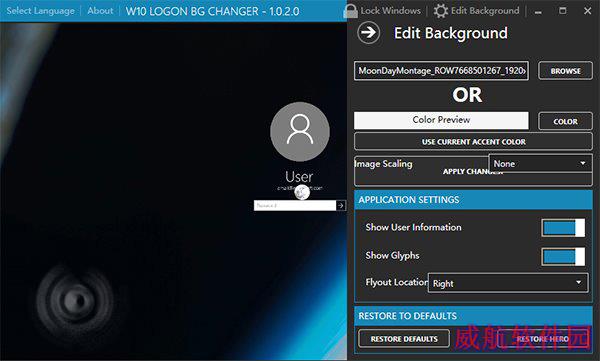The image size is (600, 361).
Task: Click the RESTORE TO DEFAULTS header
Action: pos(473,316)
